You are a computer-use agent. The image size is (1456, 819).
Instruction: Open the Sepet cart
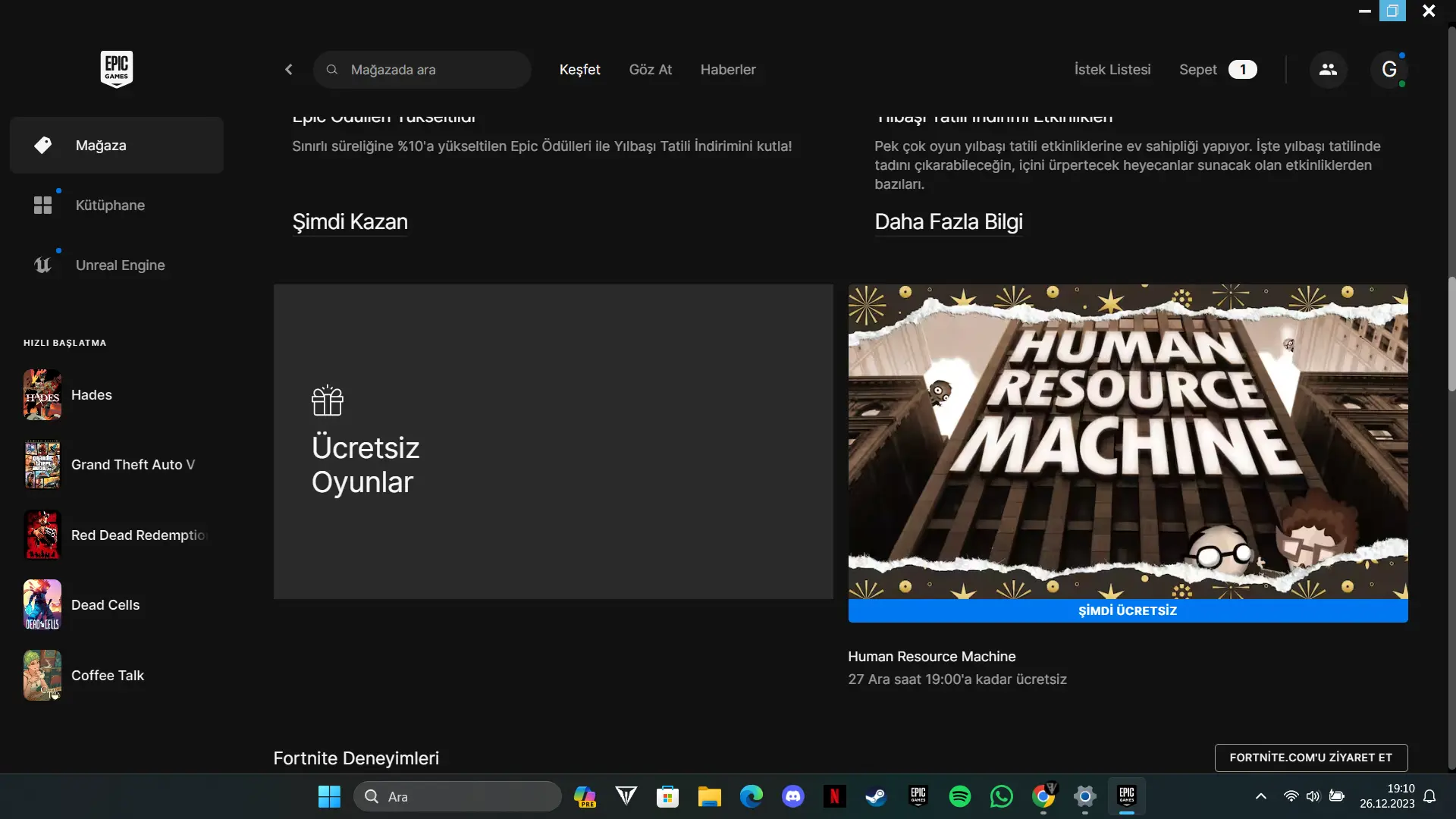click(1218, 70)
